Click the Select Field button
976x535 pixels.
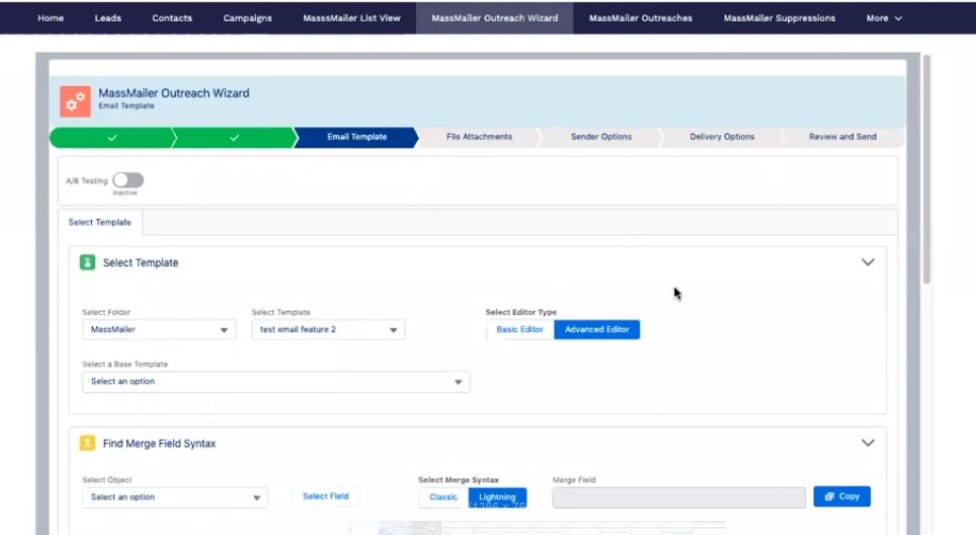click(x=326, y=497)
